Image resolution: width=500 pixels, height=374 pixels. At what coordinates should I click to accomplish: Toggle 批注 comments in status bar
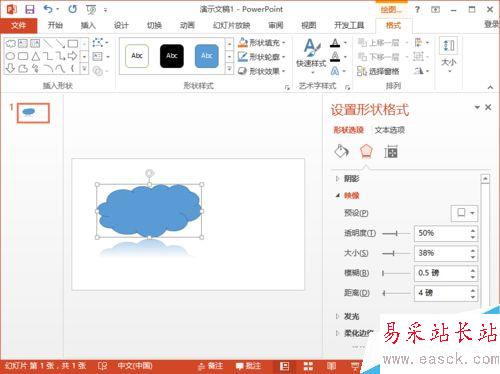point(249,366)
